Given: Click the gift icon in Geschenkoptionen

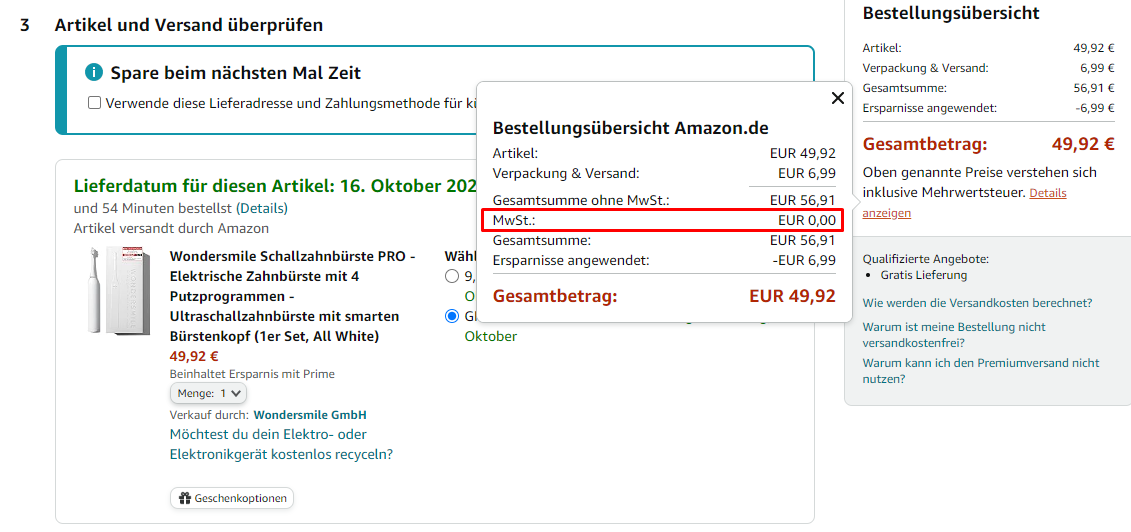Looking at the screenshot, I should point(184,498).
